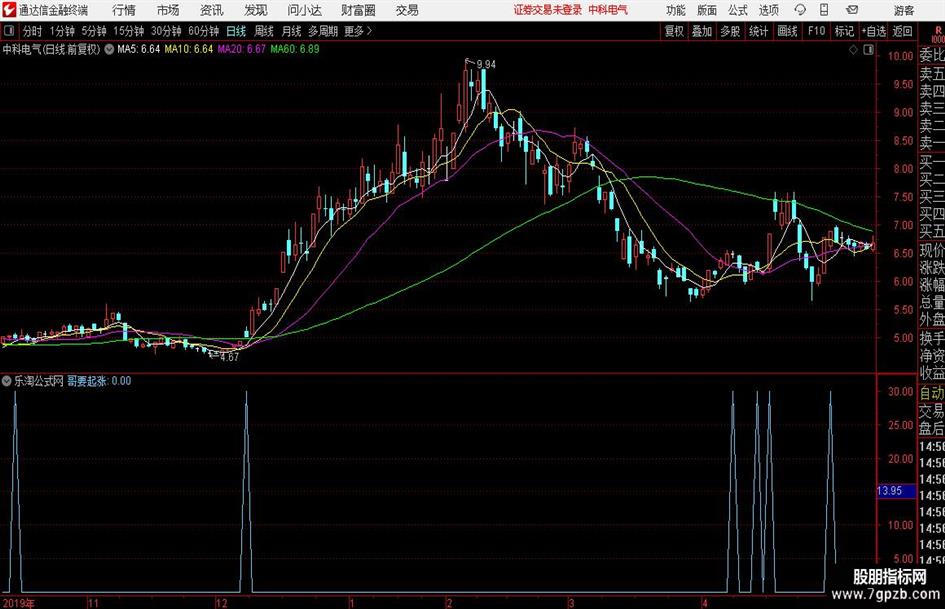Open the 市场 menu

click(168, 10)
